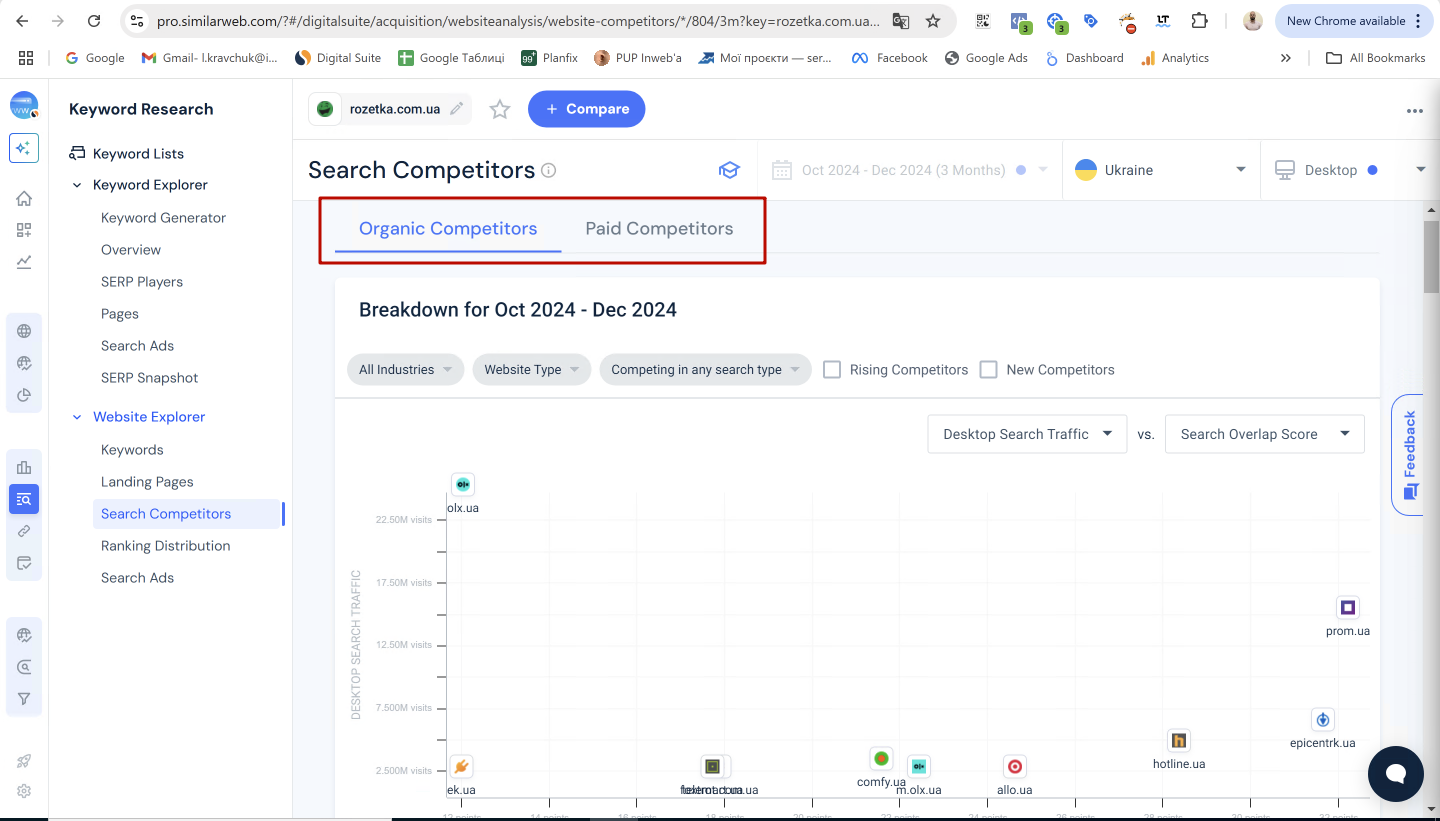Enable the New Competitors checkbox

tap(989, 369)
